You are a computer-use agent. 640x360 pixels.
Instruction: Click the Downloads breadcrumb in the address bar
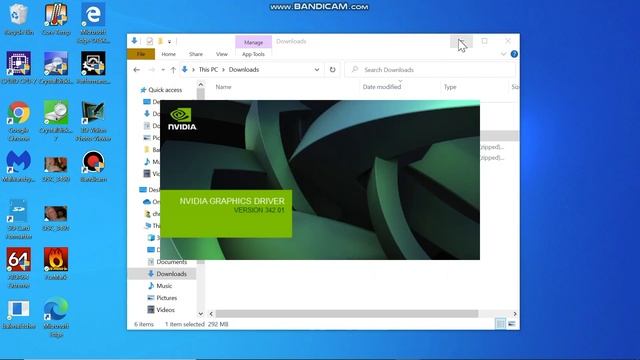click(244, 70)
